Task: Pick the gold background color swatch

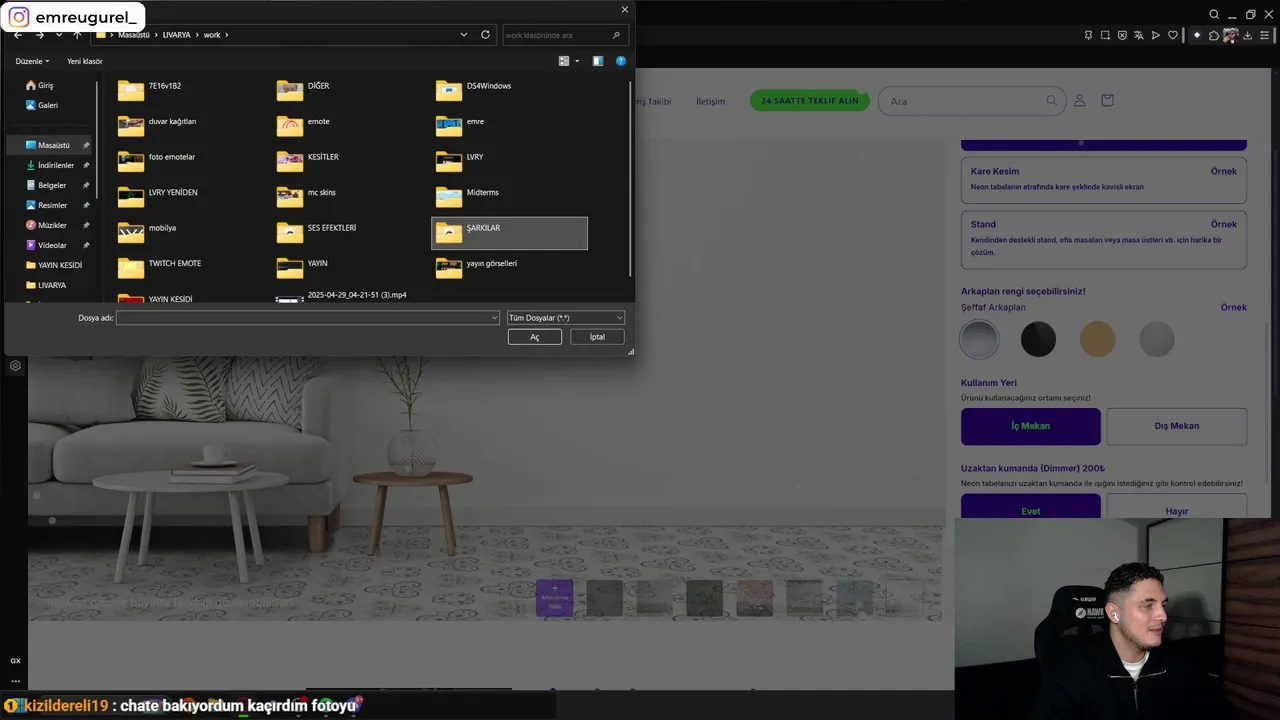Action: coord(1097,339)
